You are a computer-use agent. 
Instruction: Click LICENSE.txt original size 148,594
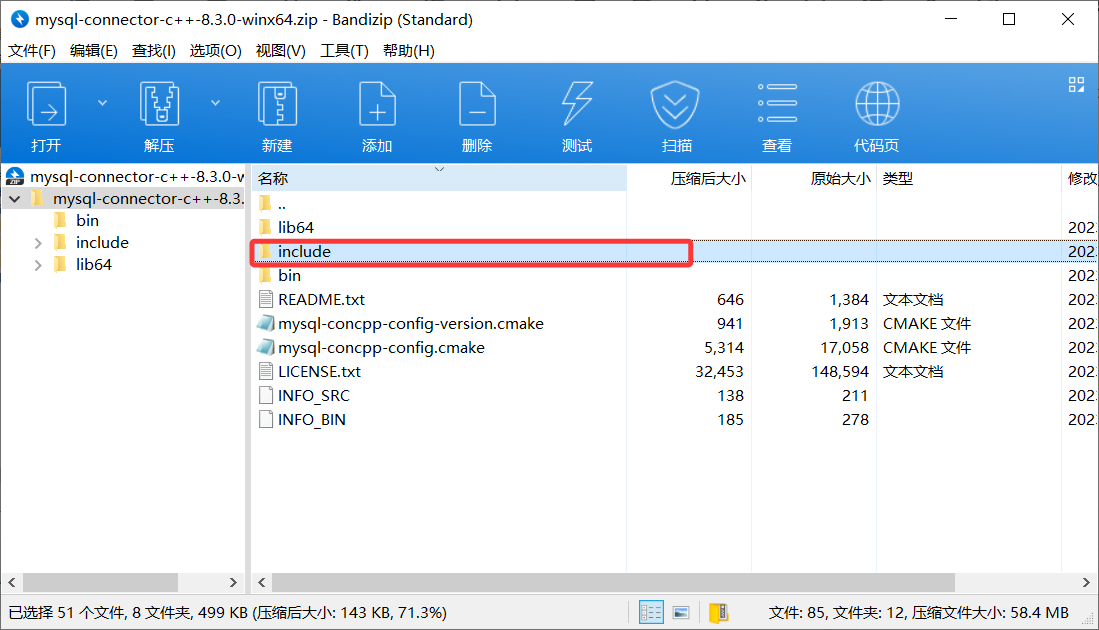(x=840, y=371)
